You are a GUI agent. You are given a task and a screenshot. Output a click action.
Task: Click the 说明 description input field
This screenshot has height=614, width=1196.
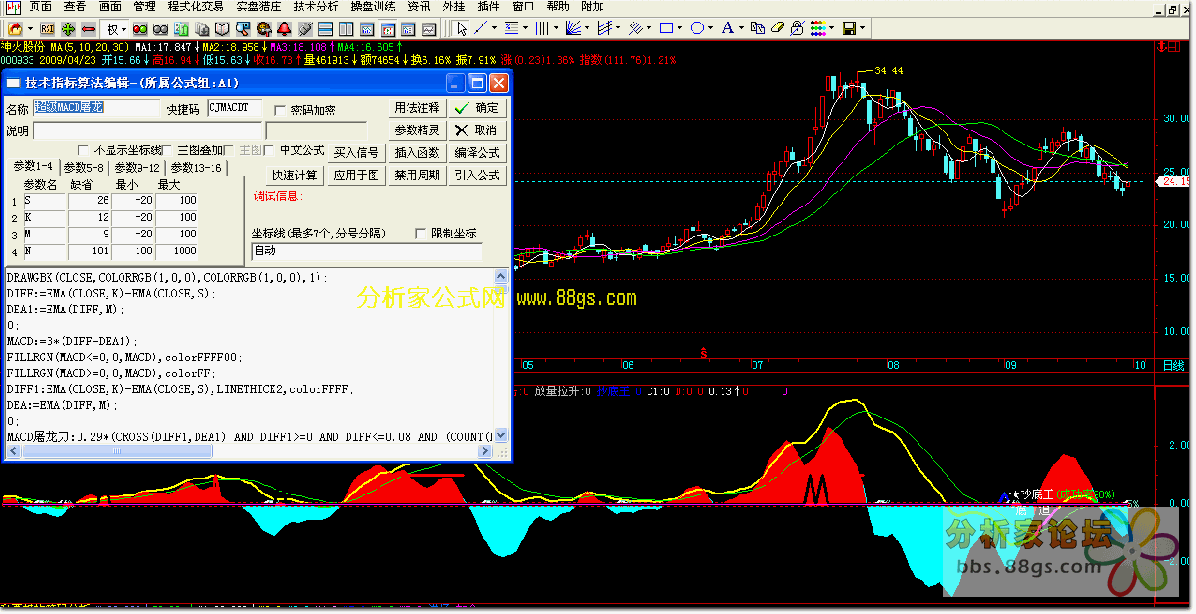click(147, 131)
